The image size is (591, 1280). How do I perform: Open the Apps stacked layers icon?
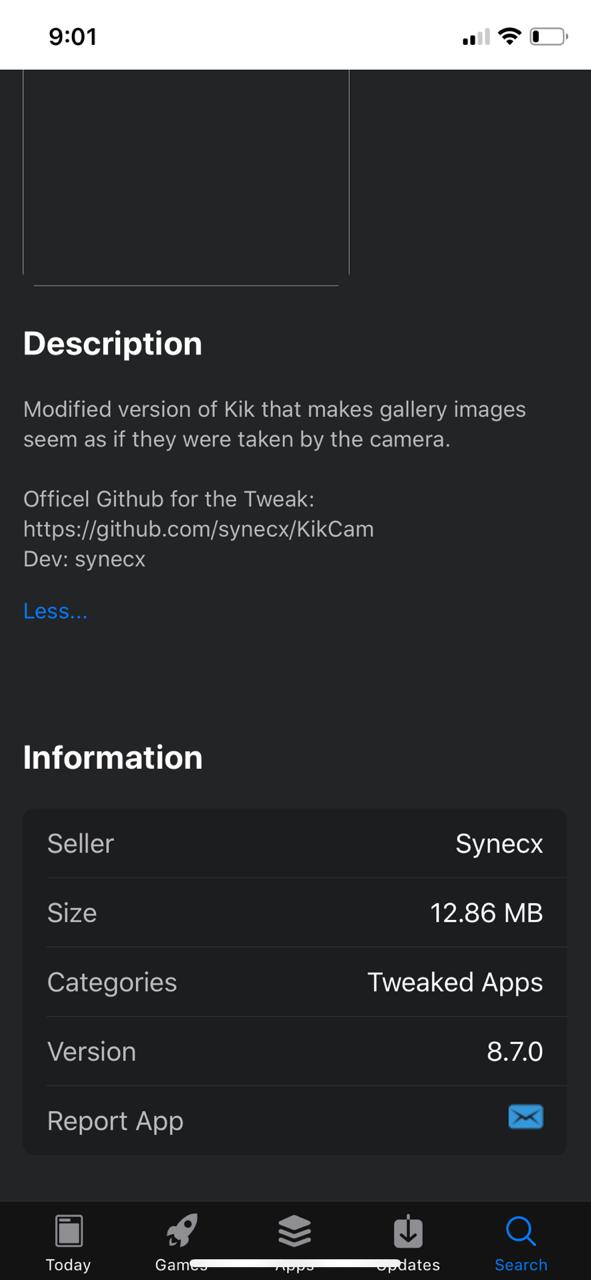pyautogui.click(x=294, y=1231)
